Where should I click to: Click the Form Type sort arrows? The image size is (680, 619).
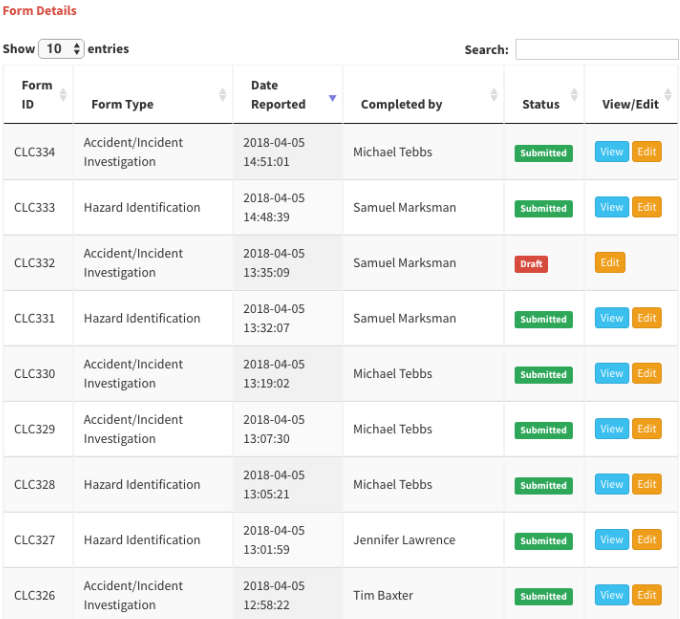pos(223,95)
